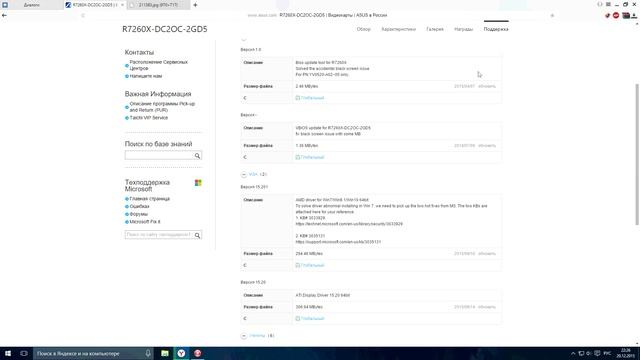Click обновить link in the 2.46 MBytes row
Viewport: 640px width, 360px height.
pyautogui.click(x=487, y=86)
